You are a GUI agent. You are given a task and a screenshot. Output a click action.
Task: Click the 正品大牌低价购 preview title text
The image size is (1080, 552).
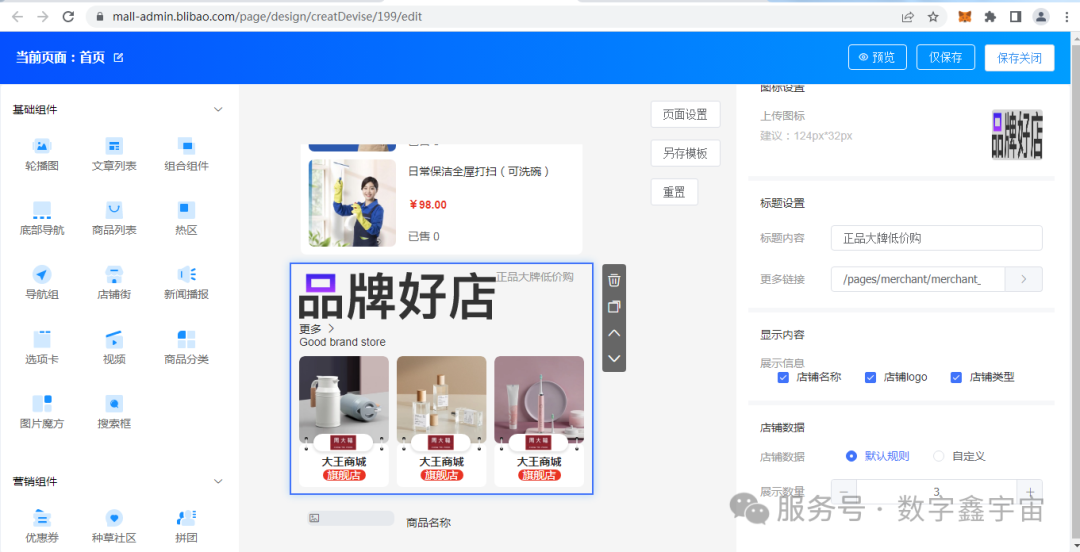click(535, 277)
